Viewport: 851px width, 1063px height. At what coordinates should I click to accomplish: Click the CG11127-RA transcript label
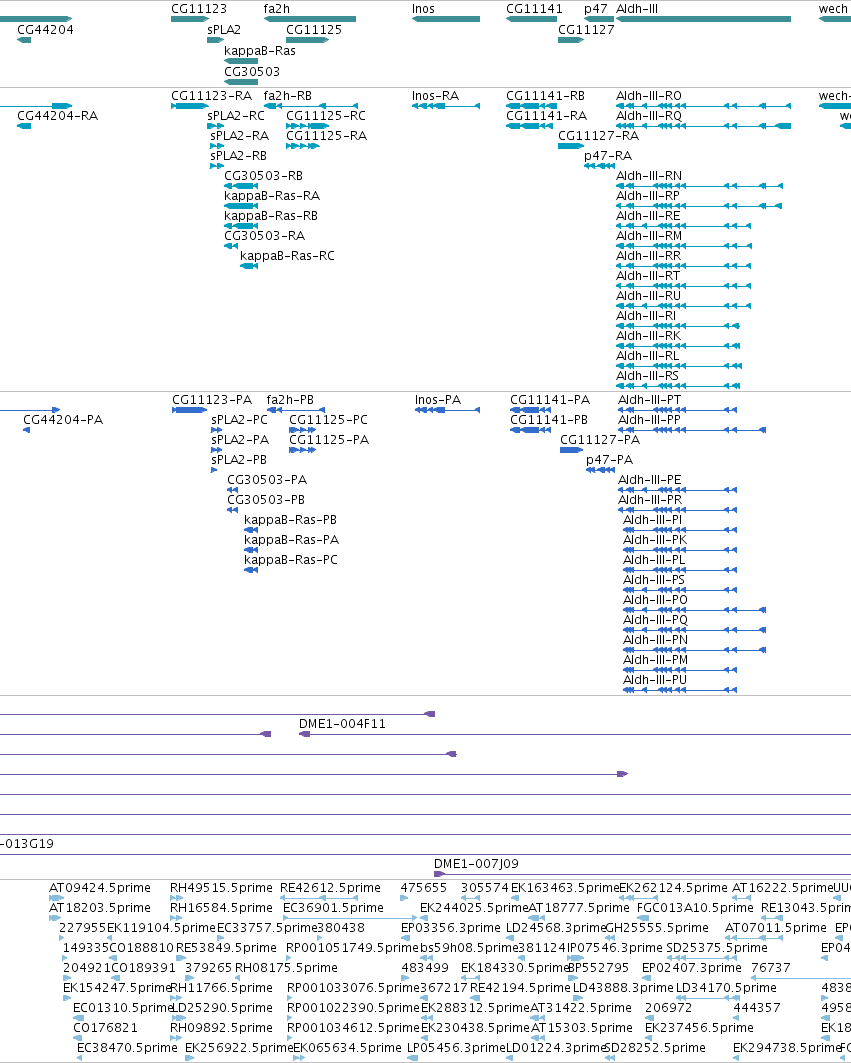point(599,136)
